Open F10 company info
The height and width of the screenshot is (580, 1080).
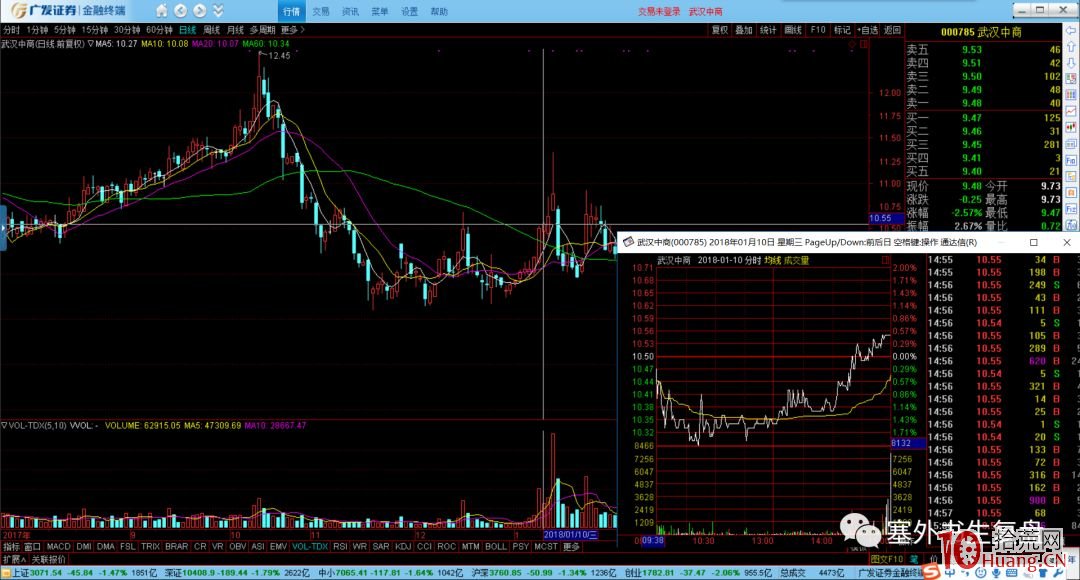tap(818, 30)
